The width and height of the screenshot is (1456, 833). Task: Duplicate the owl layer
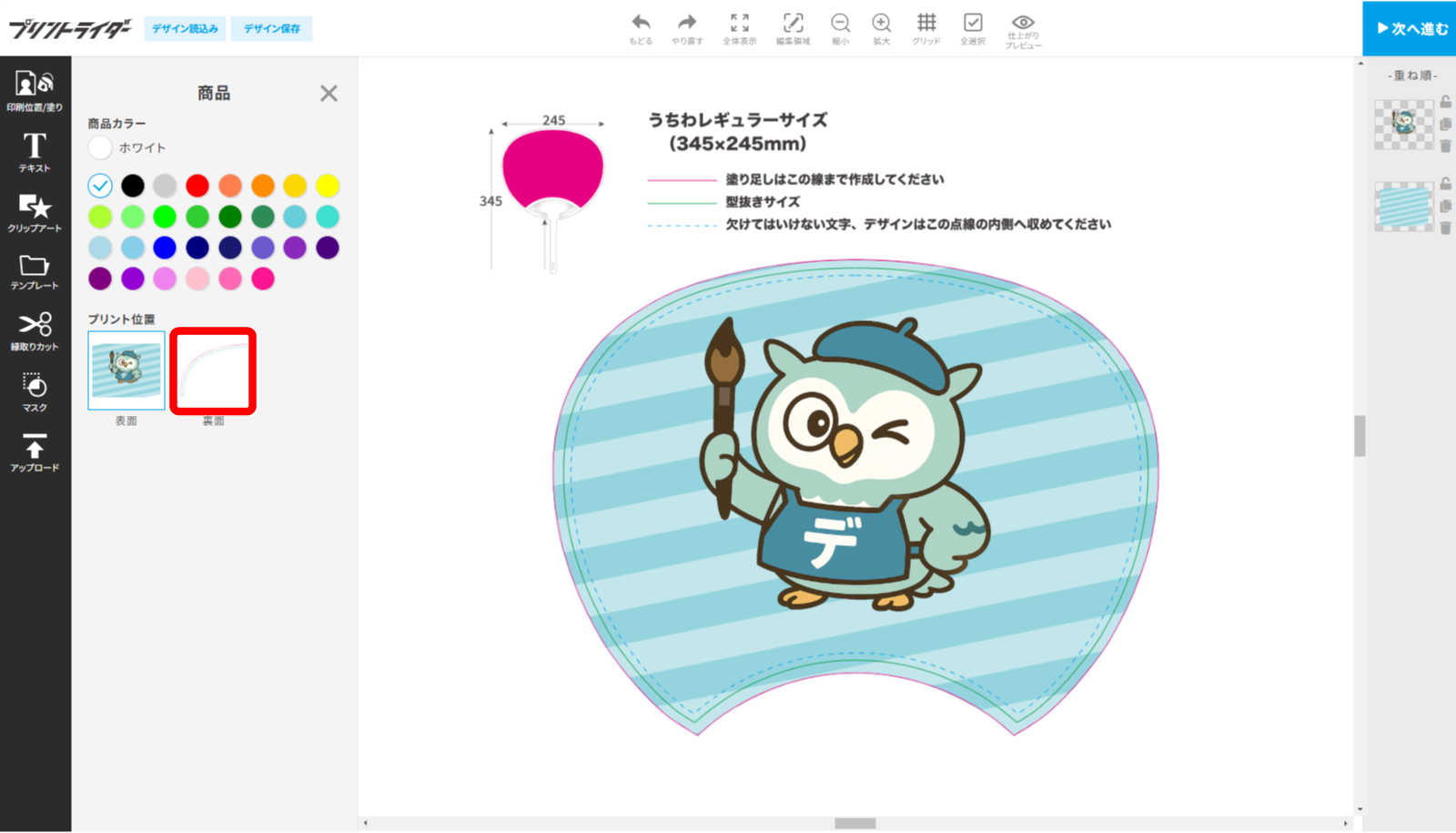click(x=1445, y=125)
